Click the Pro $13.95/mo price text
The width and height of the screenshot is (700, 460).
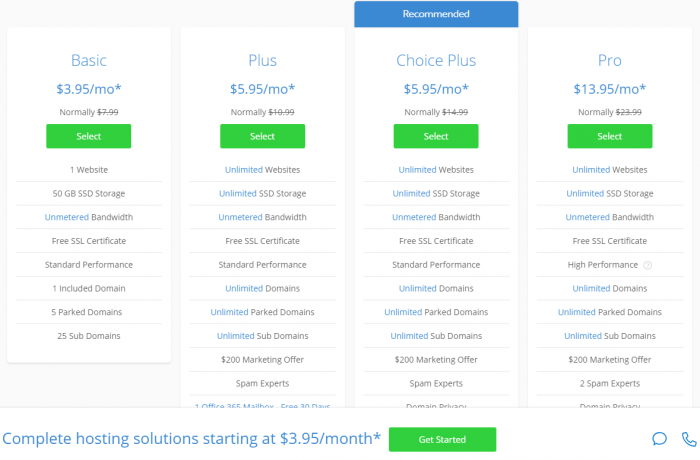609,89
